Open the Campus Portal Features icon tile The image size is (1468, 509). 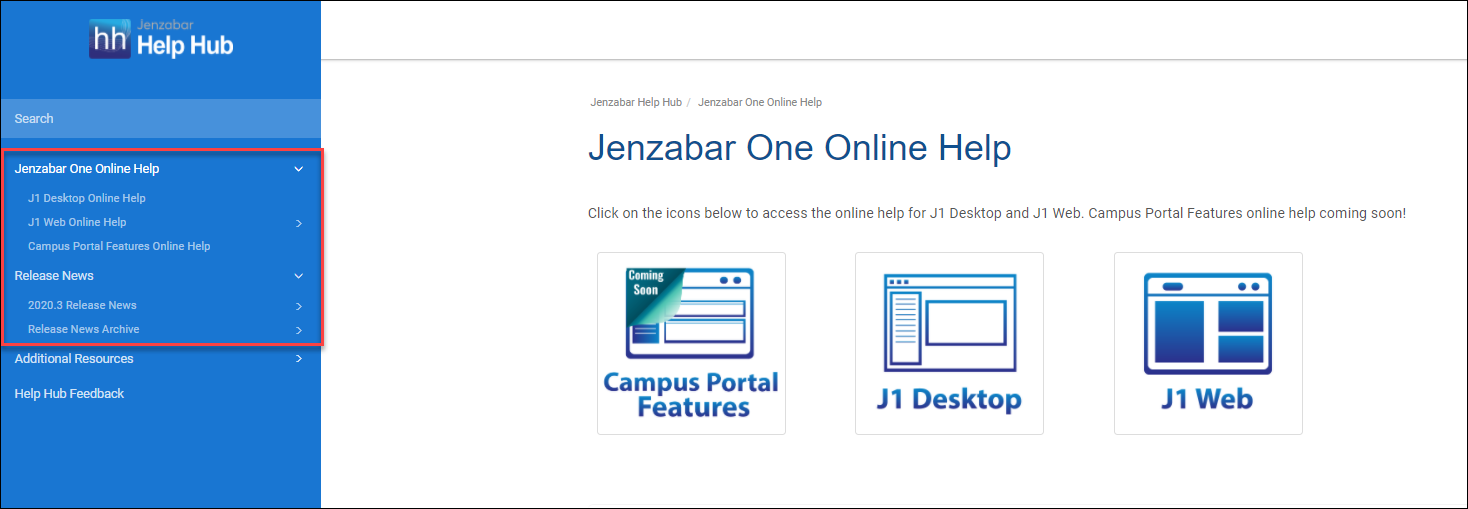coord(691,343)
